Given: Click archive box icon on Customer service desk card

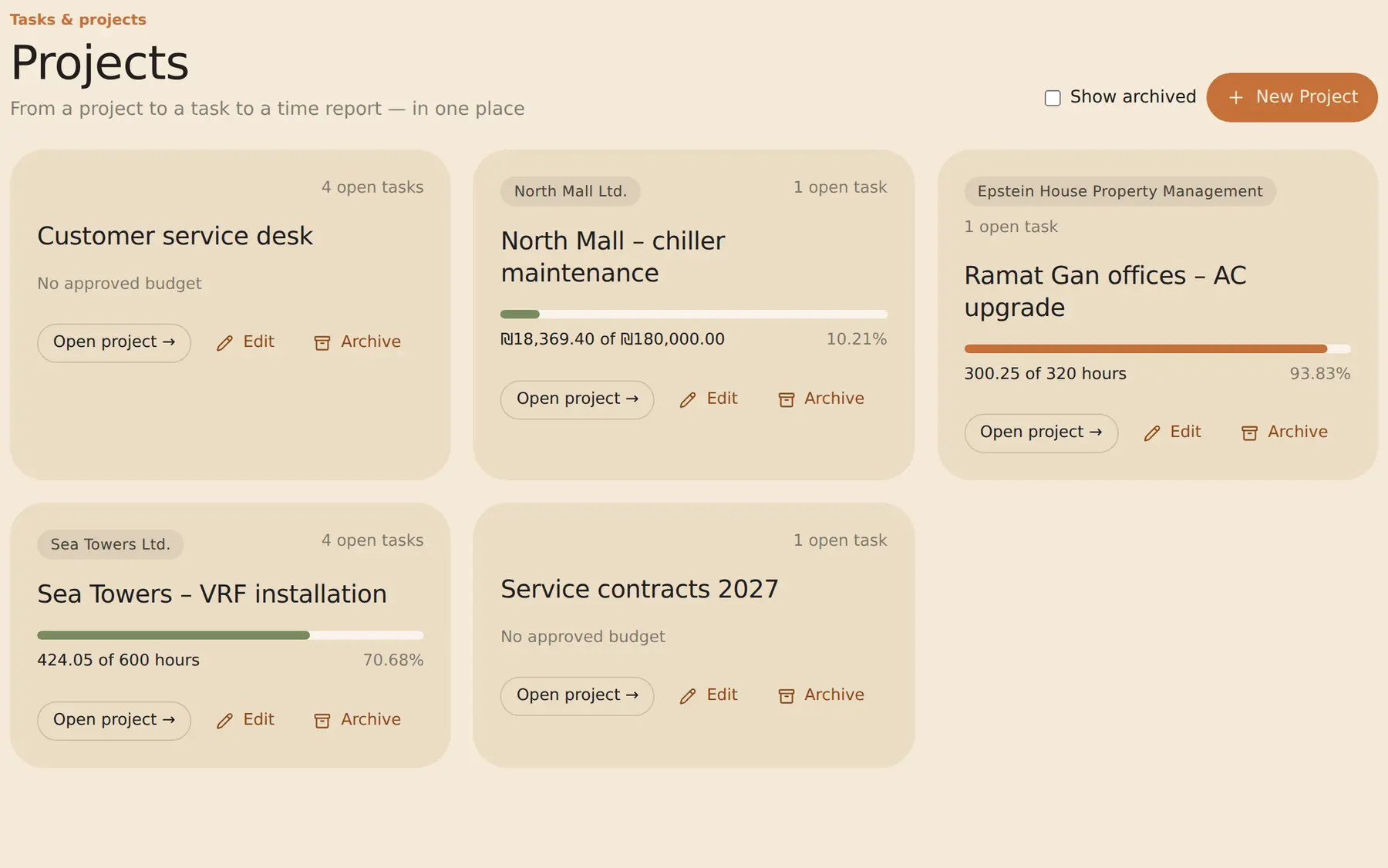Looking at the screenshot, I should coord(322,343).
